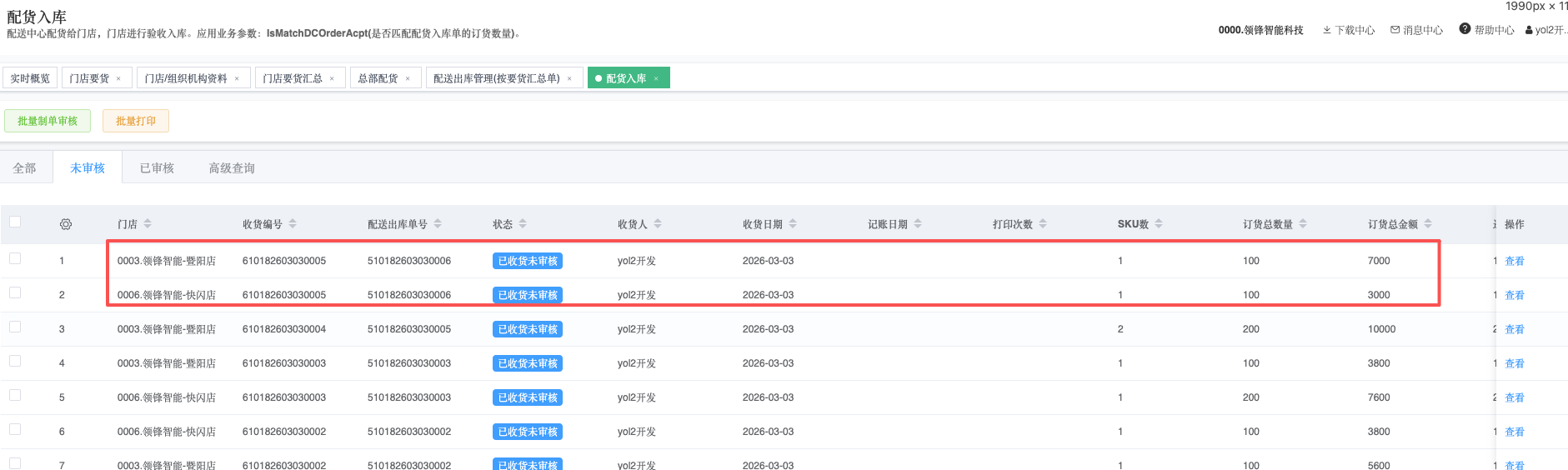The width and height of the screenshot is (1568, 470).
Task: Open 消息中心 envelope icon
Action: click(x=1395, y=30)
